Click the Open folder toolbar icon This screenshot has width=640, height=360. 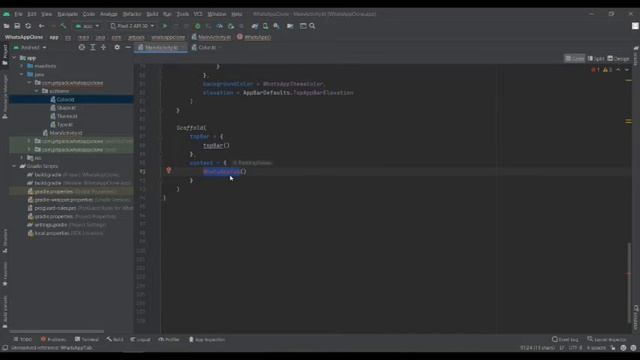[7, 26]
